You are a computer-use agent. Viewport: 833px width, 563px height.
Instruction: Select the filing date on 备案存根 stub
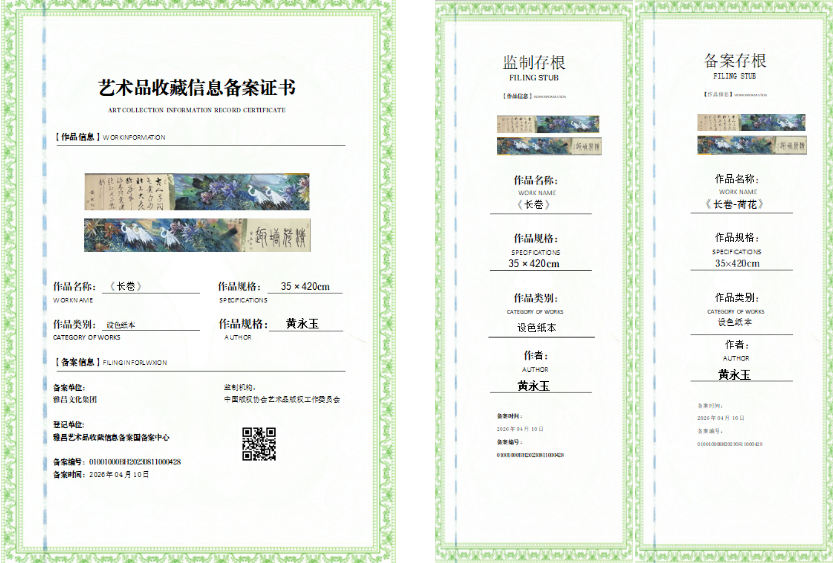tap(721, 418)
